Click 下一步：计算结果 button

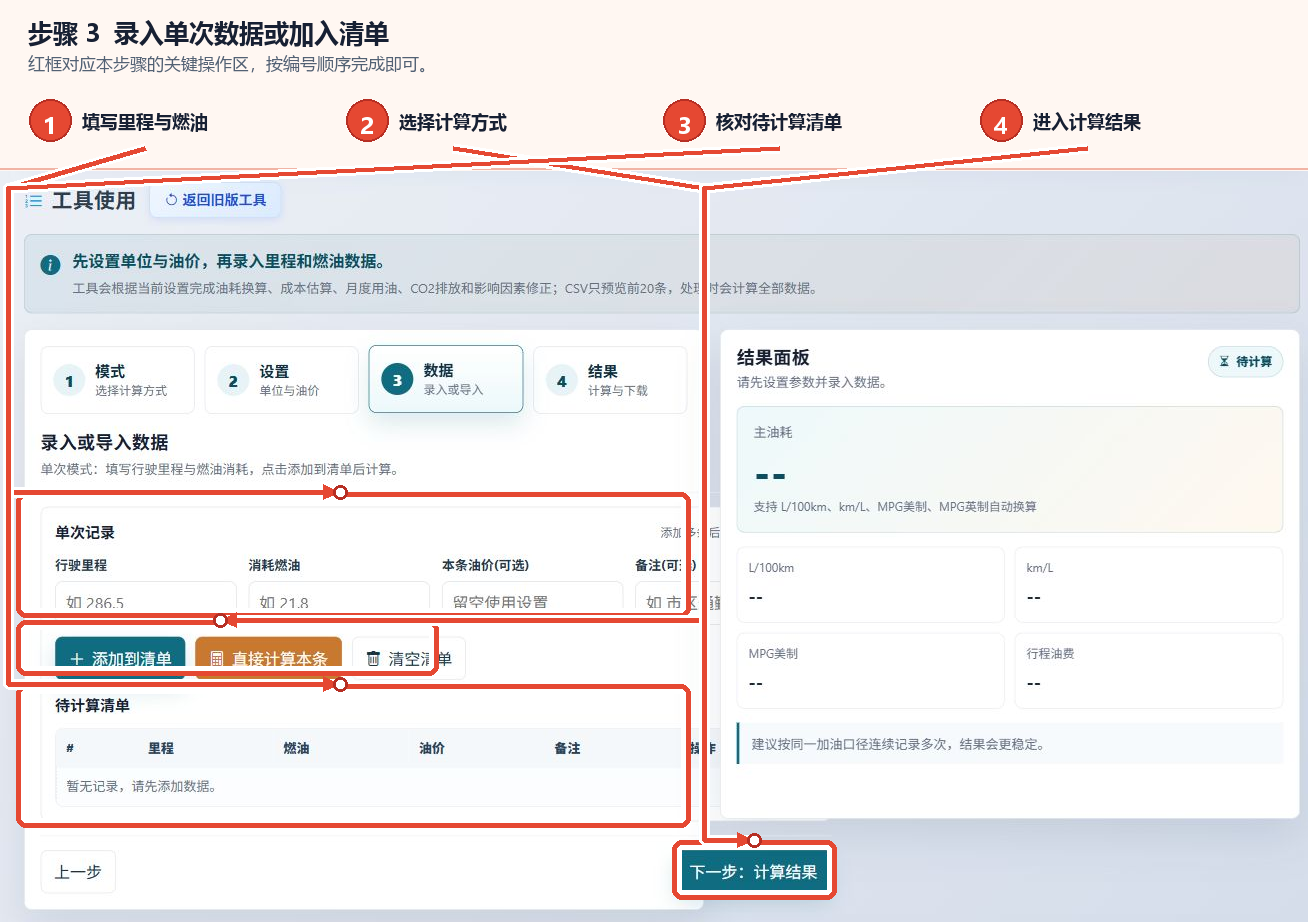click(x=754, y=872)
